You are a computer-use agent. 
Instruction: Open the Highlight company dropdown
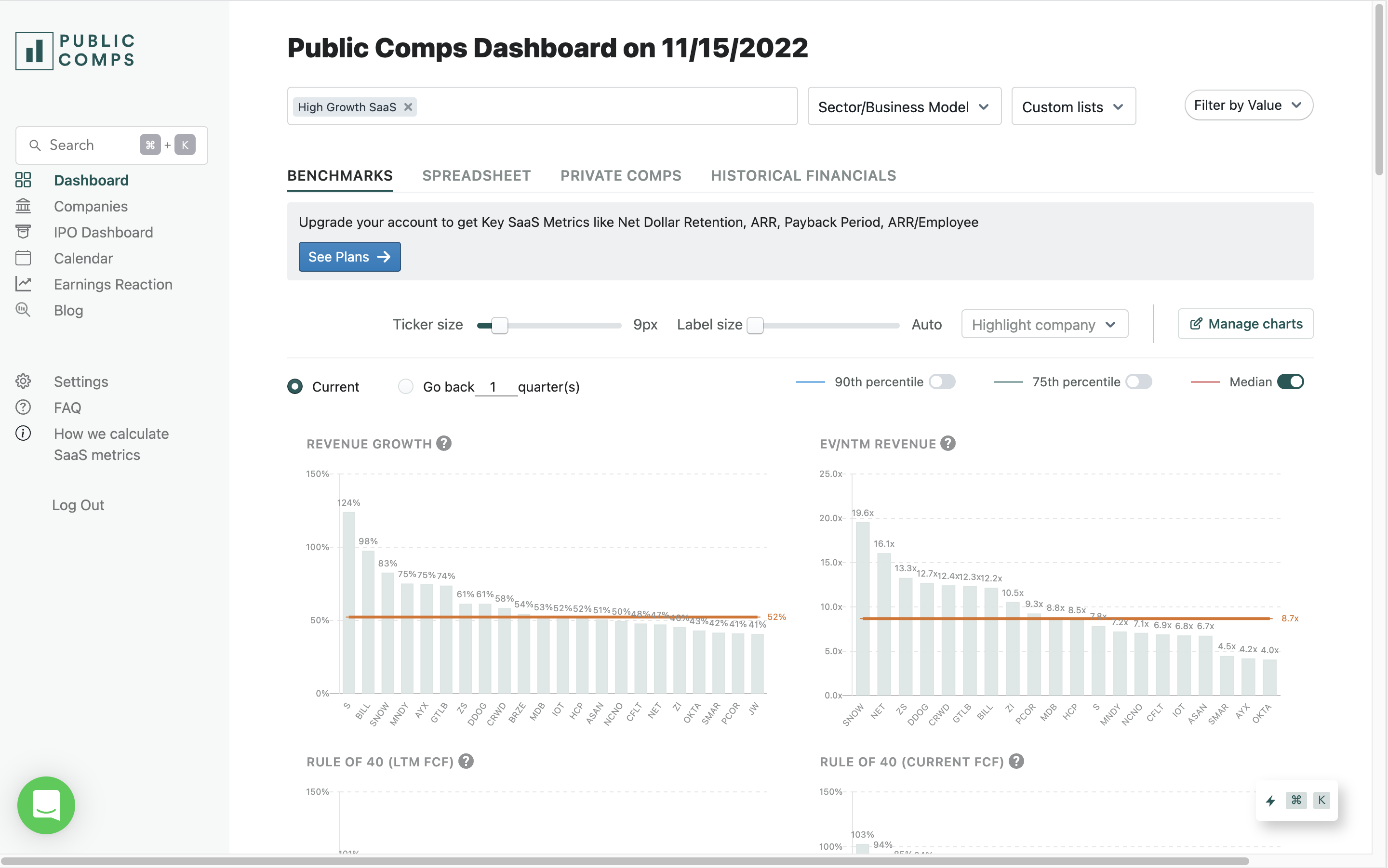point(1044,325)
